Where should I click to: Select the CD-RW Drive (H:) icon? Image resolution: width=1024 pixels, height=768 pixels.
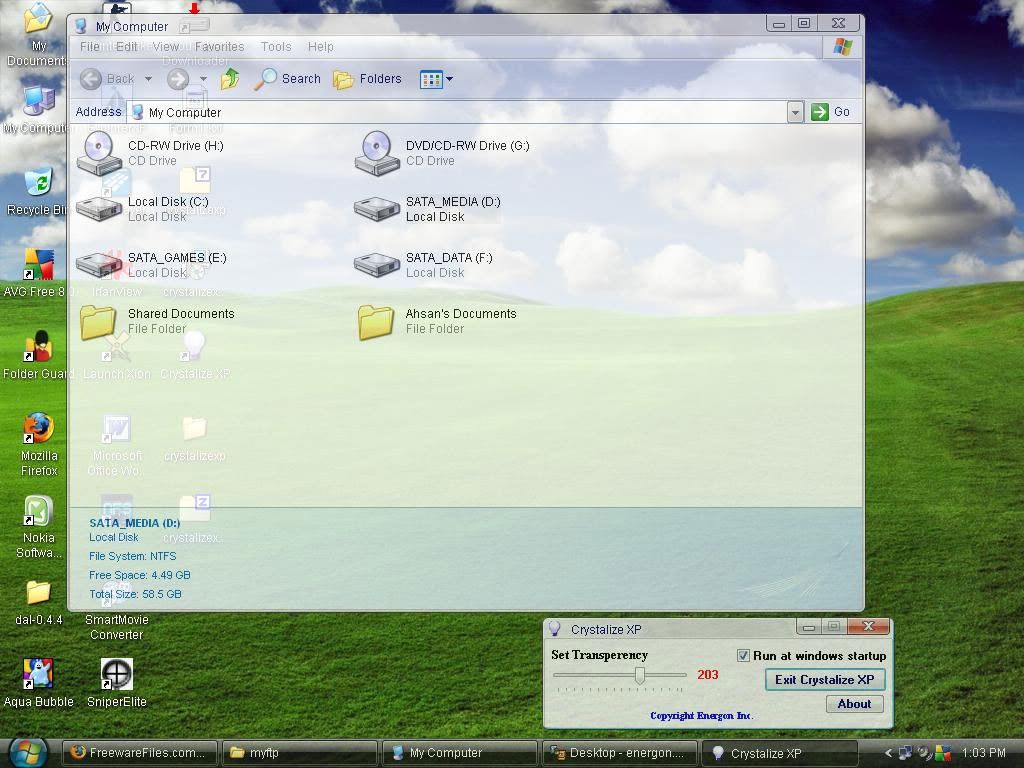[x=99, y=153]
